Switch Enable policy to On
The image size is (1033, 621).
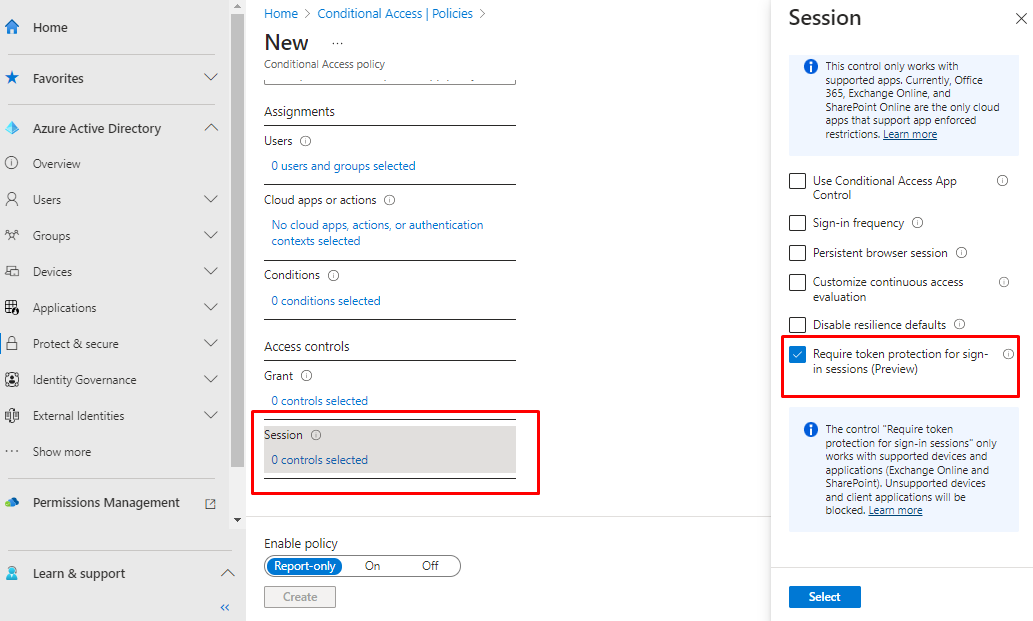tap(372, 566)
